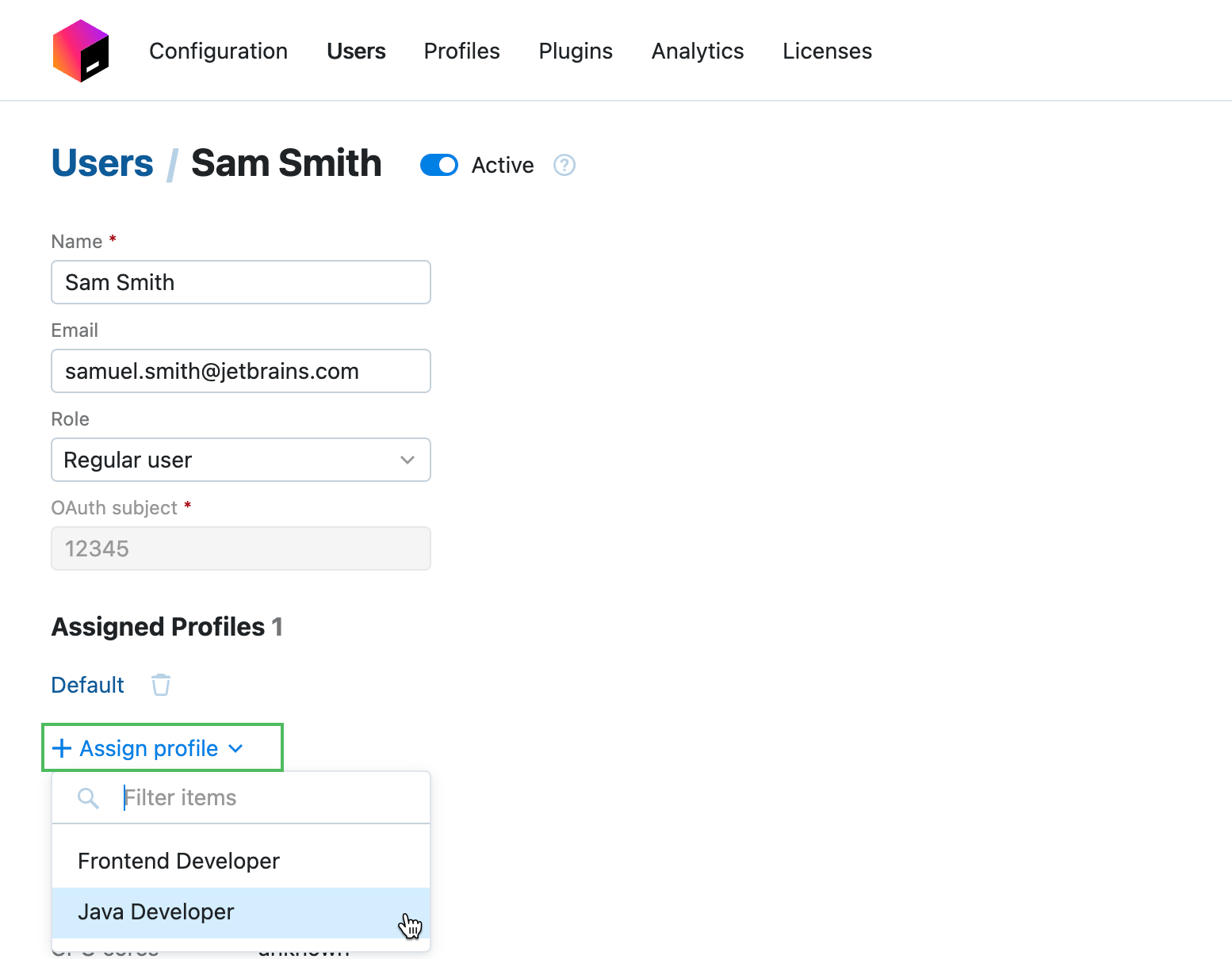Click the plus icon next to Assign profile
Image resolution: width=1232 pixels, height=959 pixels.
point(62,747)
